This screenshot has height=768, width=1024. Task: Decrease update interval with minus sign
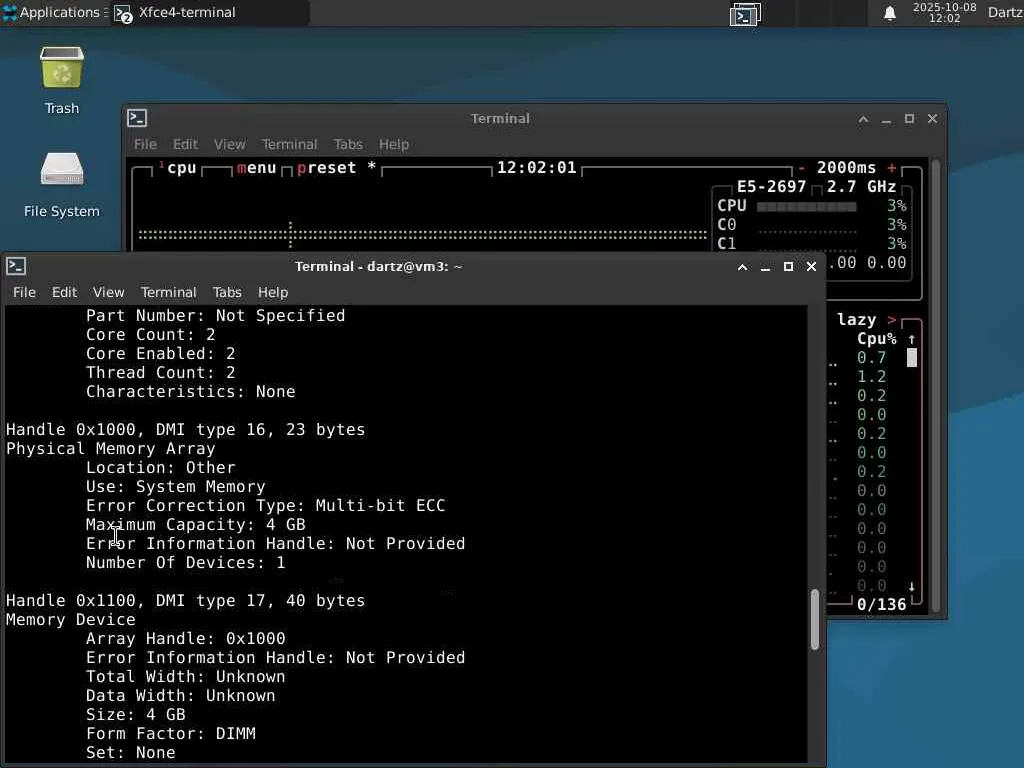801,168
